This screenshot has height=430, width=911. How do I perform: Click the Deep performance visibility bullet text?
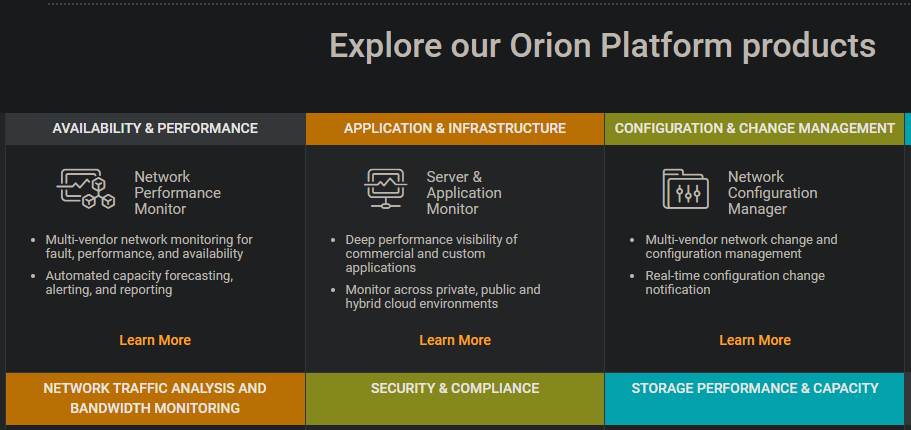pyautogui.click(x=431, y=253)
